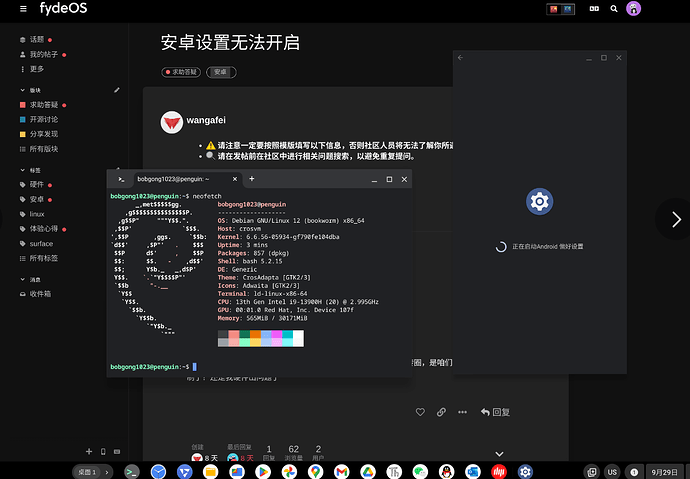Go to next image with right arrow
Screen dimensions: 690x479
(675, 219)
